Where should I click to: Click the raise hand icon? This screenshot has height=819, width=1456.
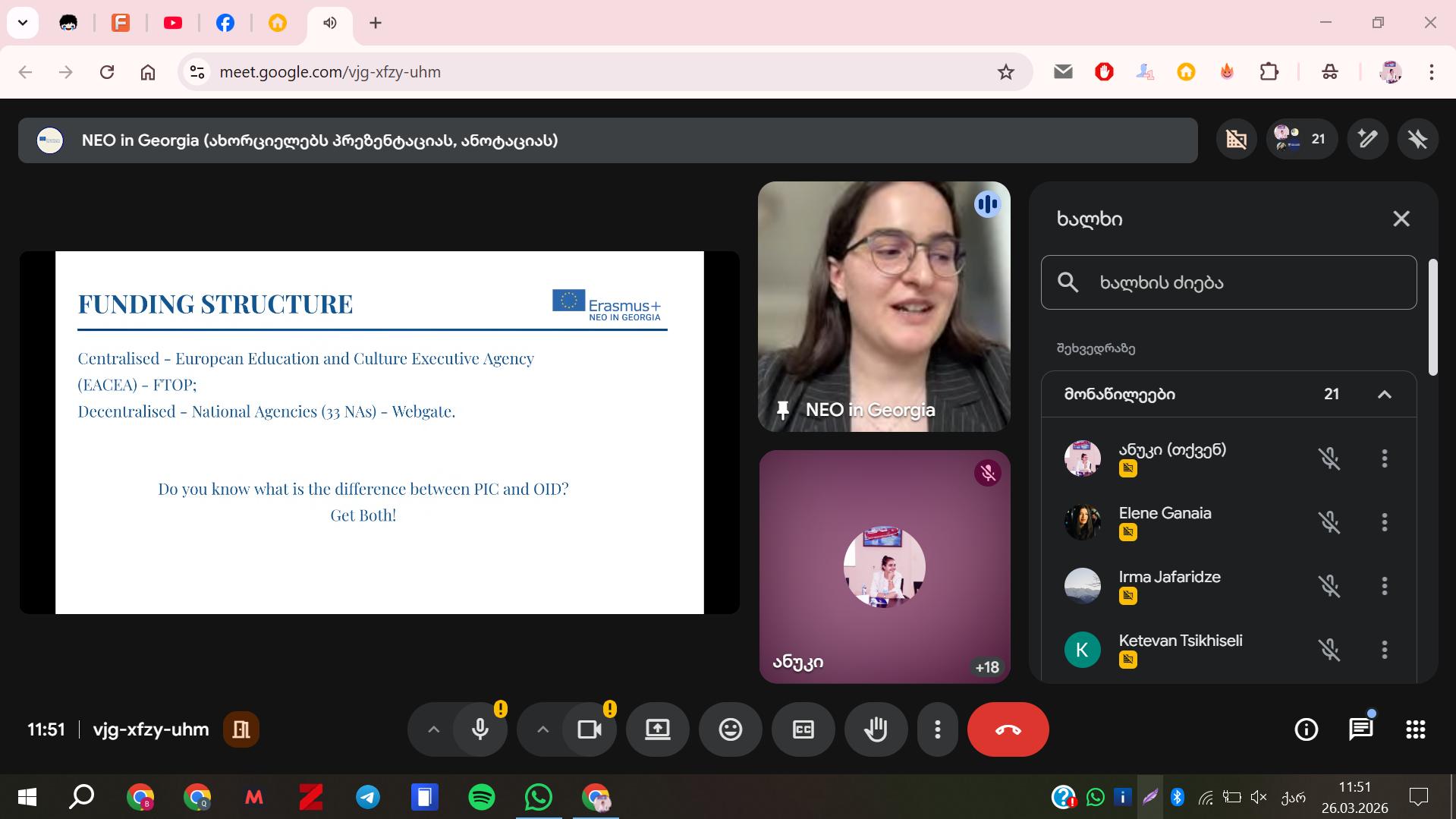pos(876,729)
